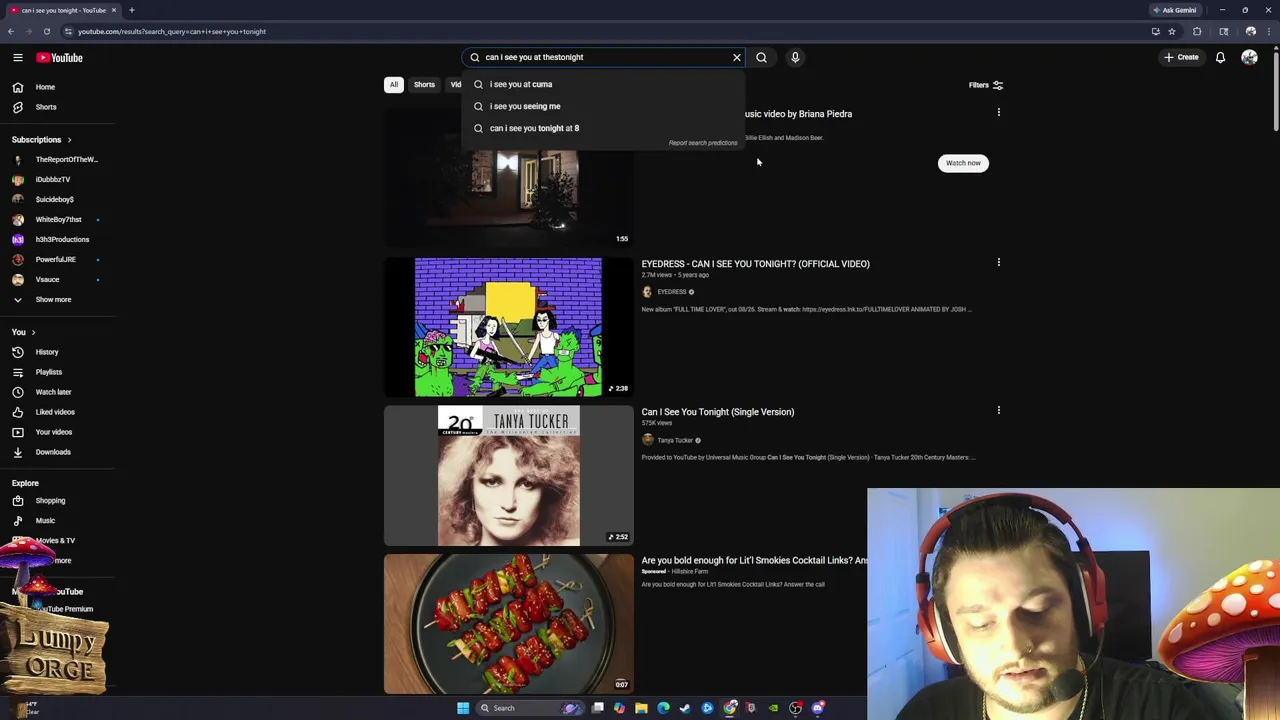Expand the Subscriptions section chevron

[x=69, y=140]
